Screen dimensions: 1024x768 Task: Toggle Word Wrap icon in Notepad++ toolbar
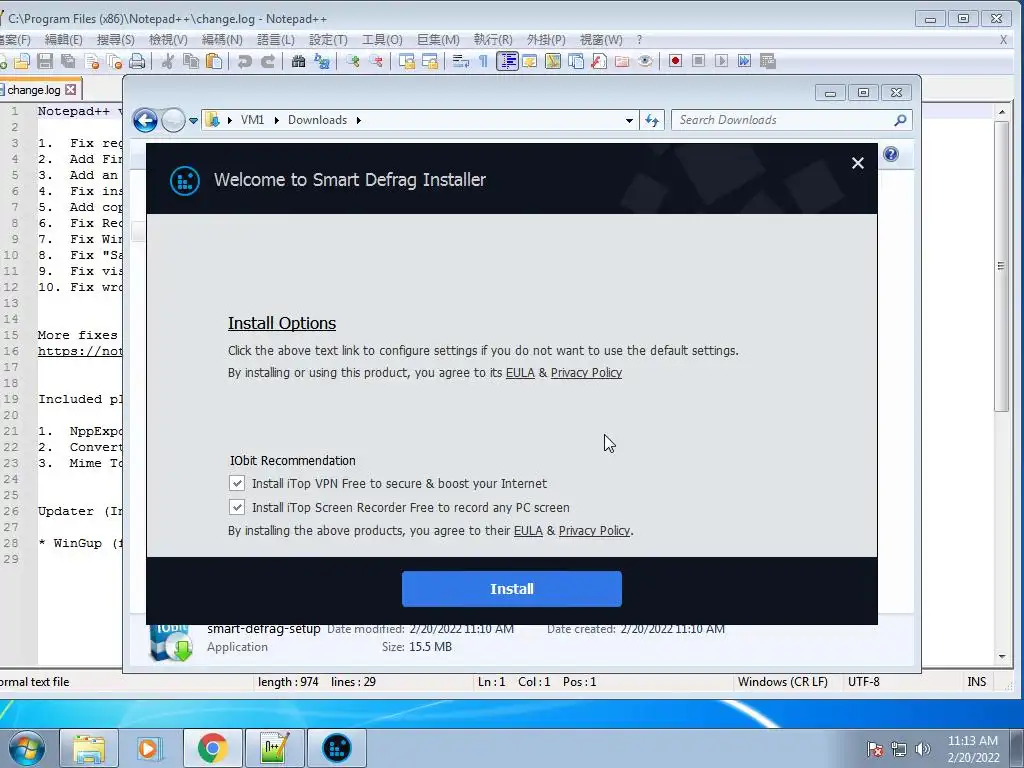click(x=461, y=61)
